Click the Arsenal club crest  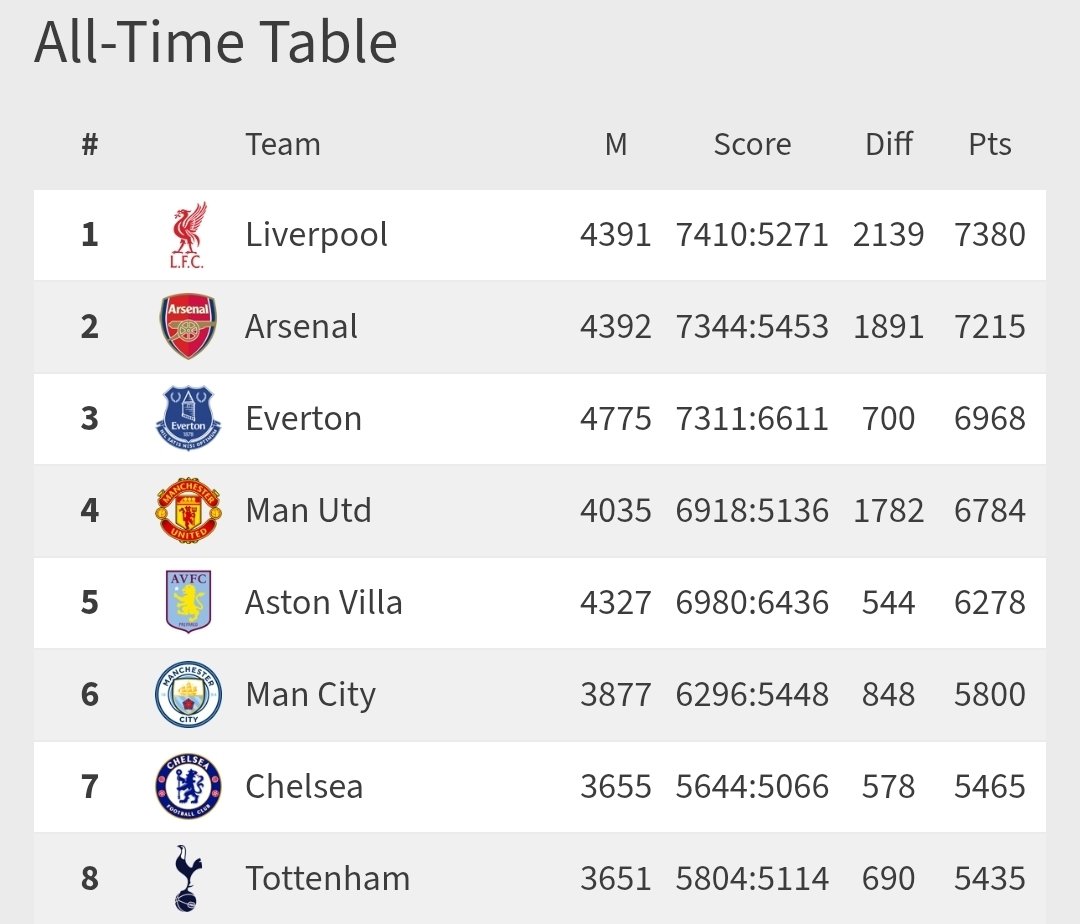point(188,327)
